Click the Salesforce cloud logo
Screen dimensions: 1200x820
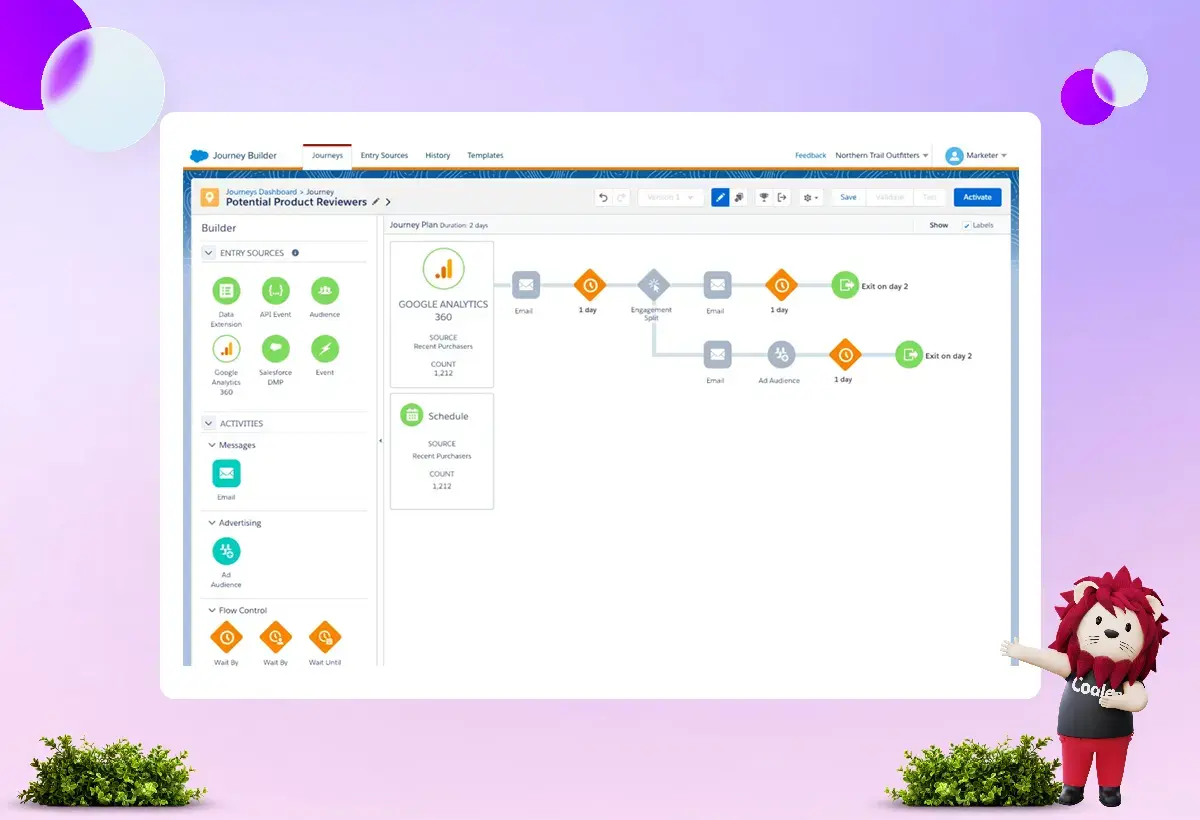pyautogui.click(x=199, y=155)
